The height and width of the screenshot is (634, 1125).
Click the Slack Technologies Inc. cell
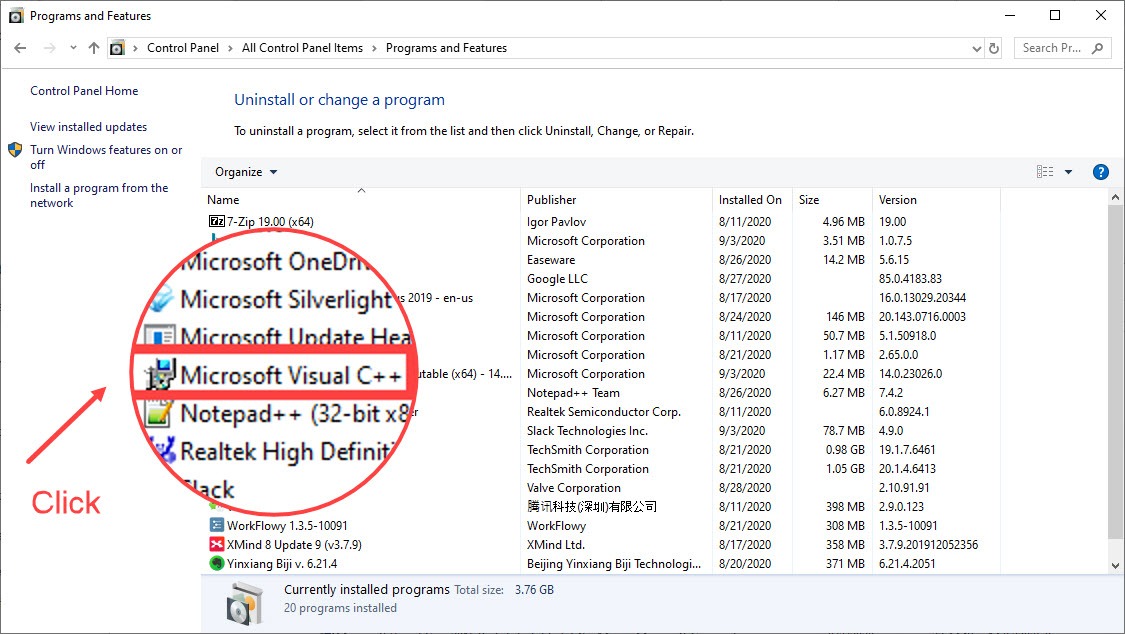tap(588, 431)
